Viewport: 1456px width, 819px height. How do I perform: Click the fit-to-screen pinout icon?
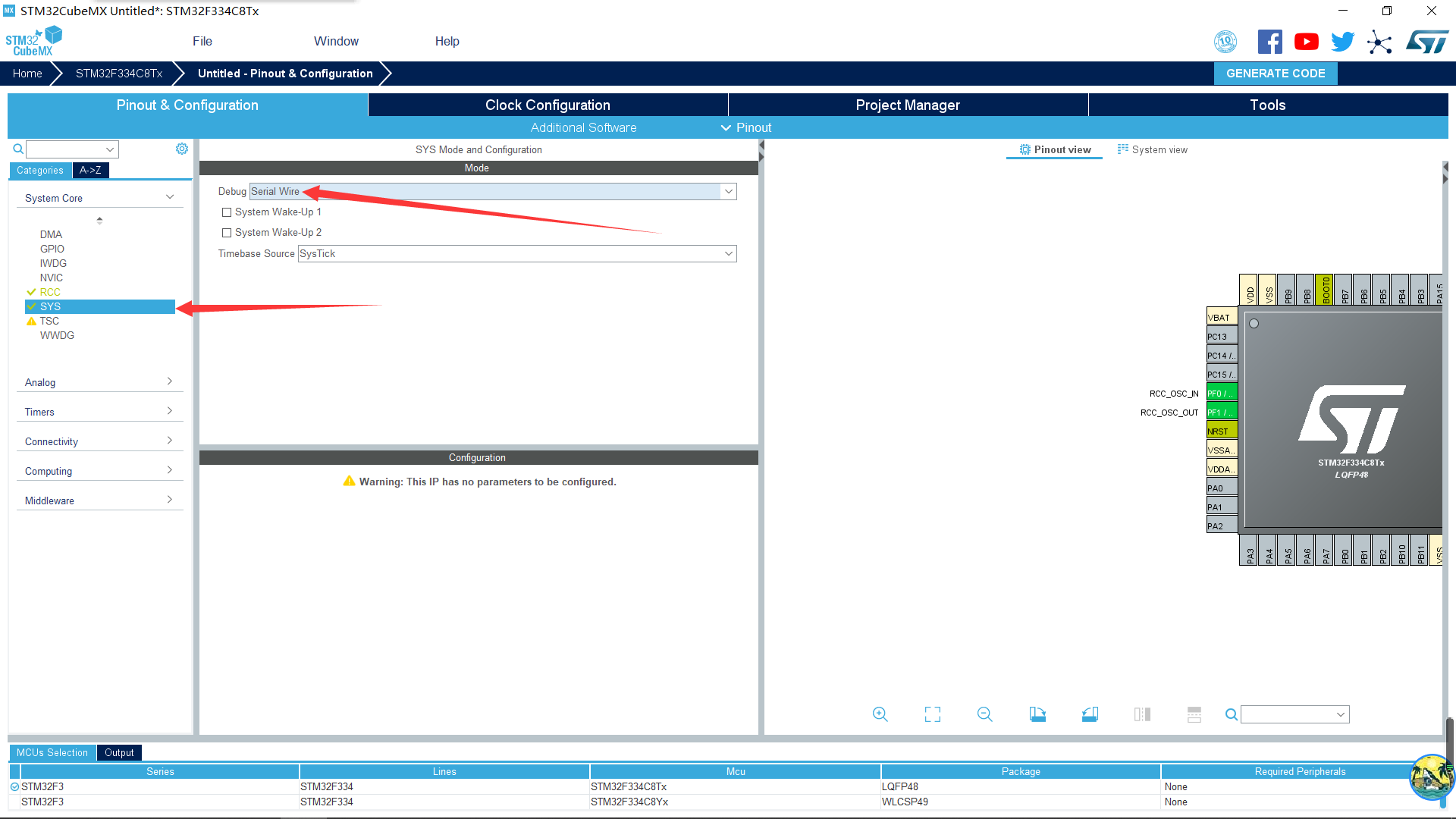(932, 714)
